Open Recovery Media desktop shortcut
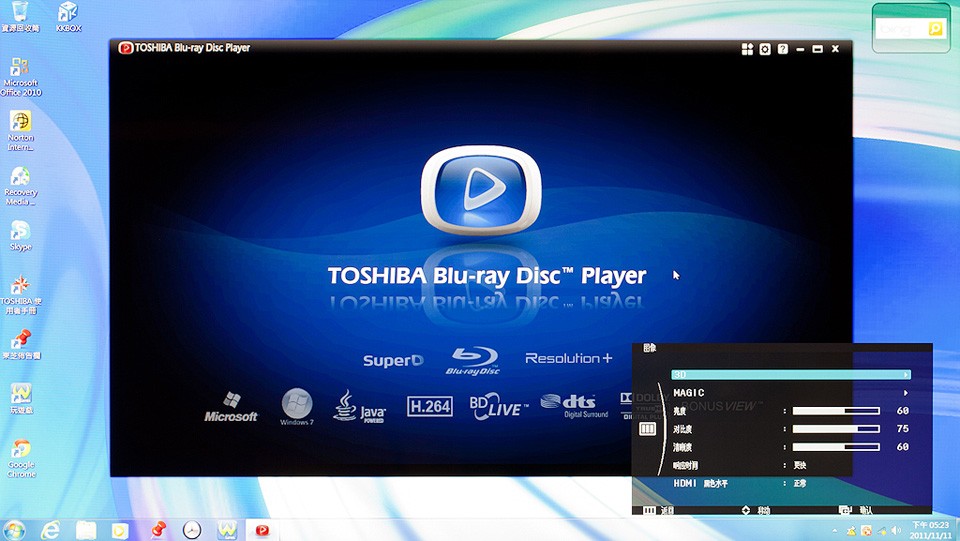The width and height of the screenshot is (960, 541). point(20,182)
